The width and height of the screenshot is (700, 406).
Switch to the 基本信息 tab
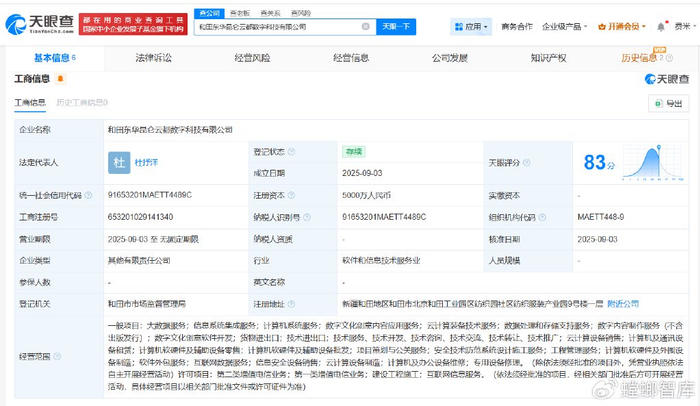coord(55,58)
